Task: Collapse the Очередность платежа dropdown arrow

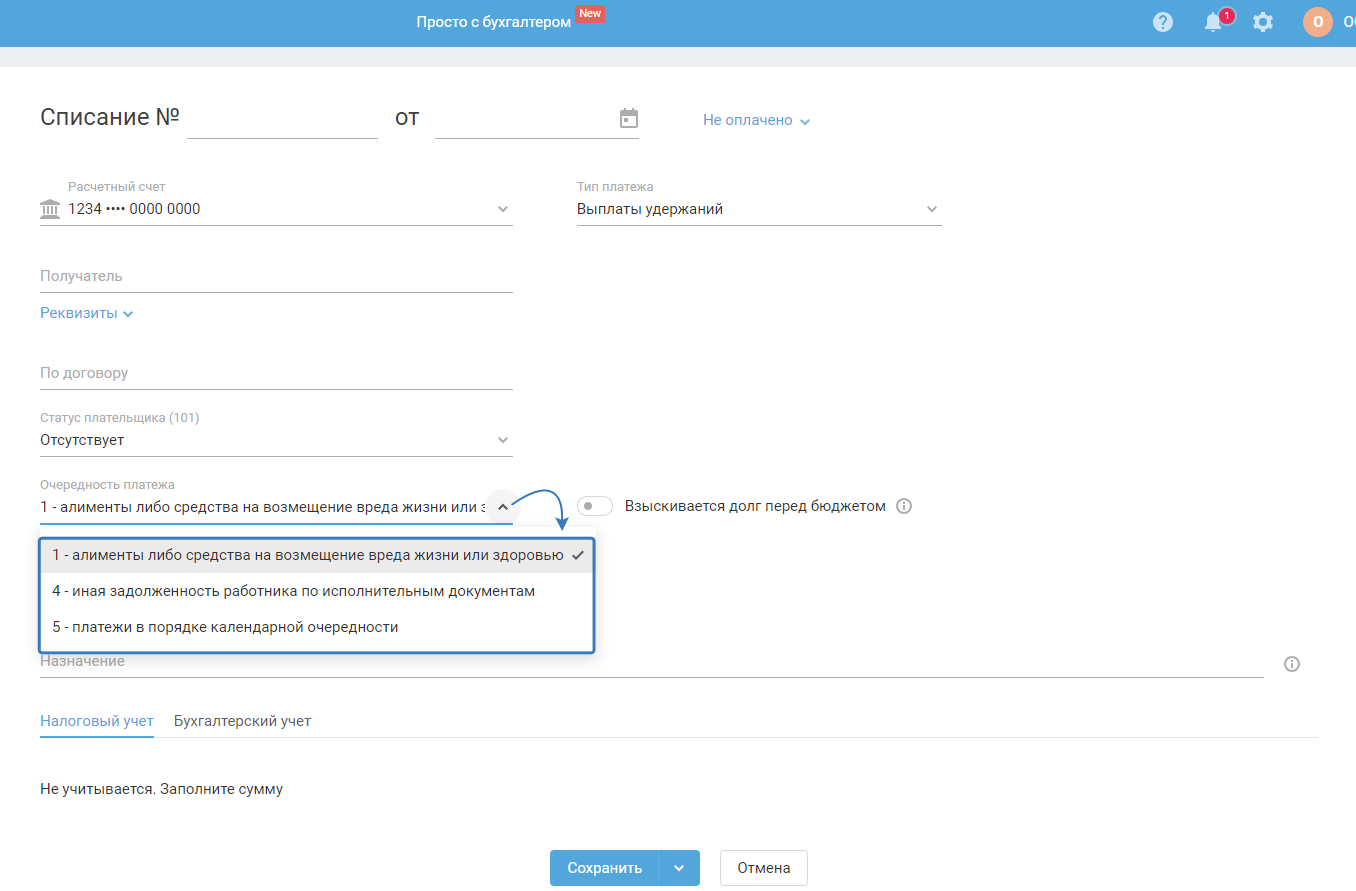Action: click(x=503, y=506)
